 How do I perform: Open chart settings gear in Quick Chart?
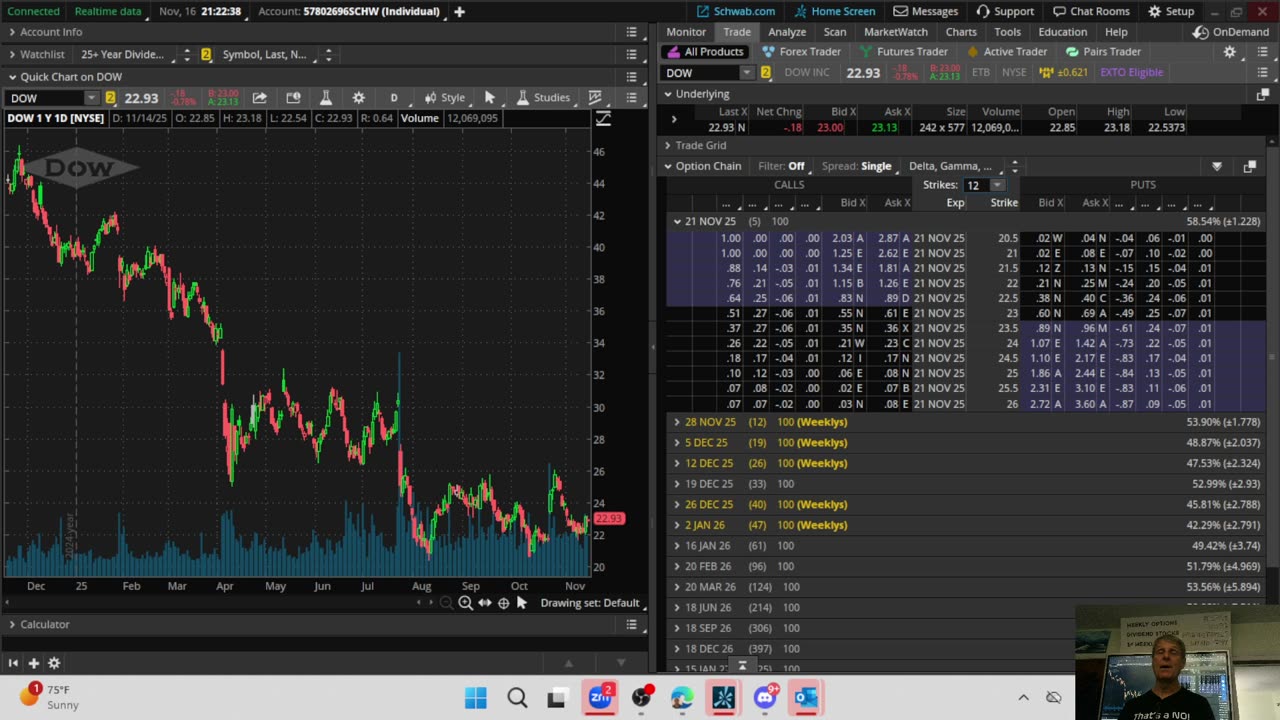pyautogui.click(x=358, y=97)
